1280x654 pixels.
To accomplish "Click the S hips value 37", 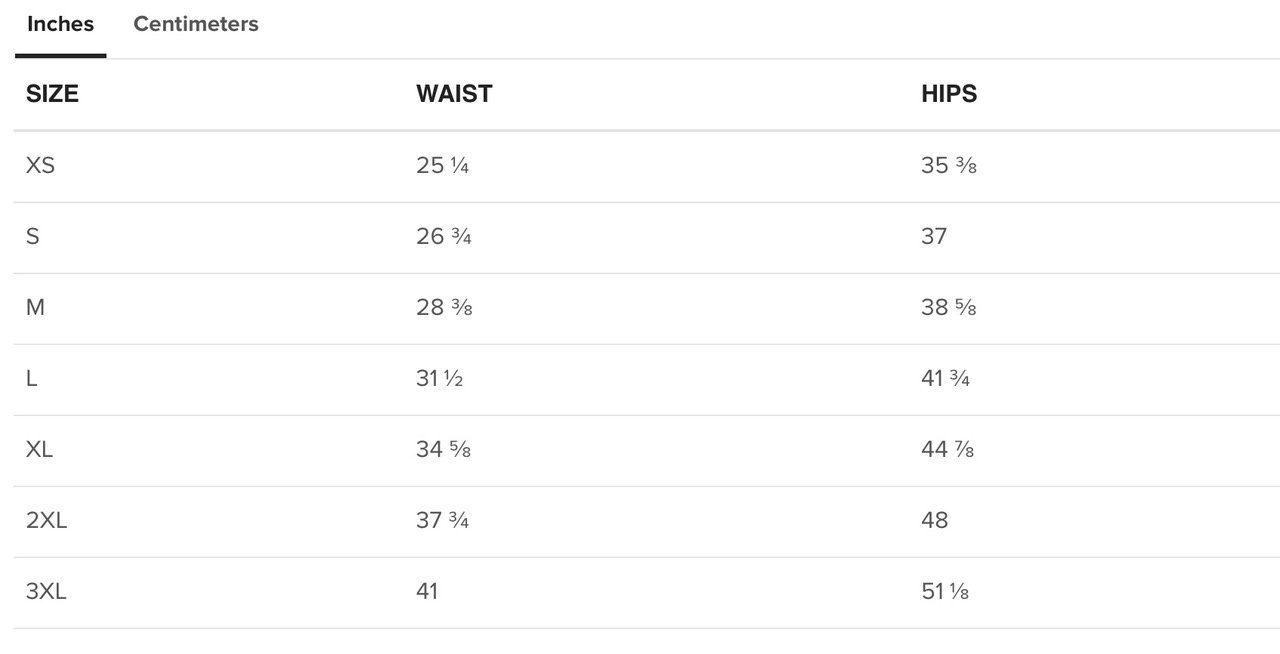I will [934, 237].
